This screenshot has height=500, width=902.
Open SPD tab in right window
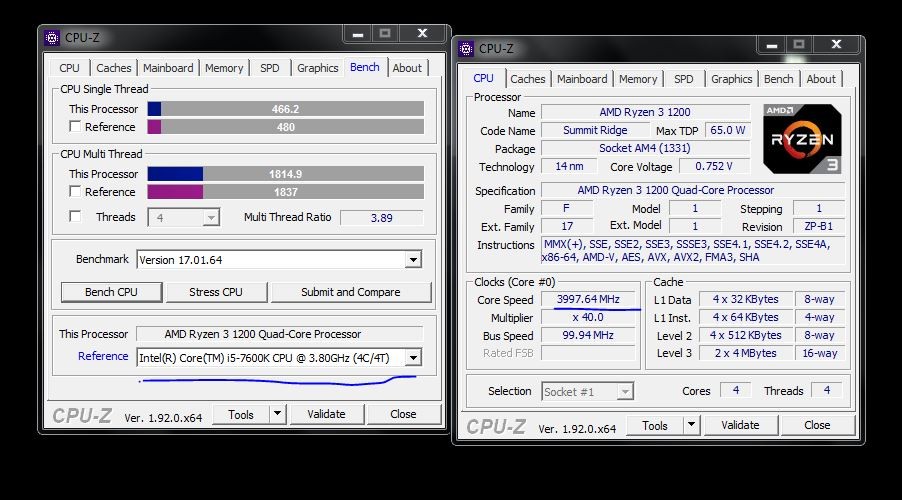pyautogui.click(x=683, y=79)
